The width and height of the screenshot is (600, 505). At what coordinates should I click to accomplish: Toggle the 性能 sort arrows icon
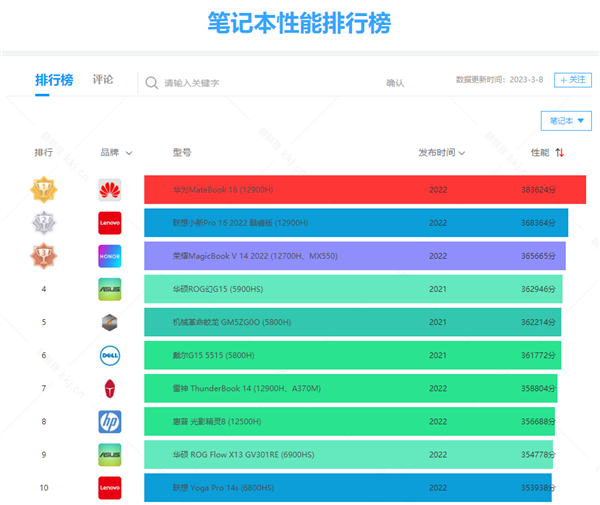click(x=560, y=153)
